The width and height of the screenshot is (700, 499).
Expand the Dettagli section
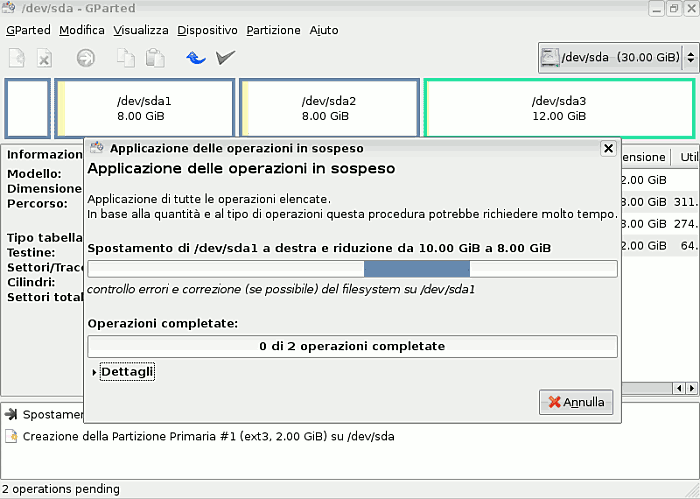point(126,372)
